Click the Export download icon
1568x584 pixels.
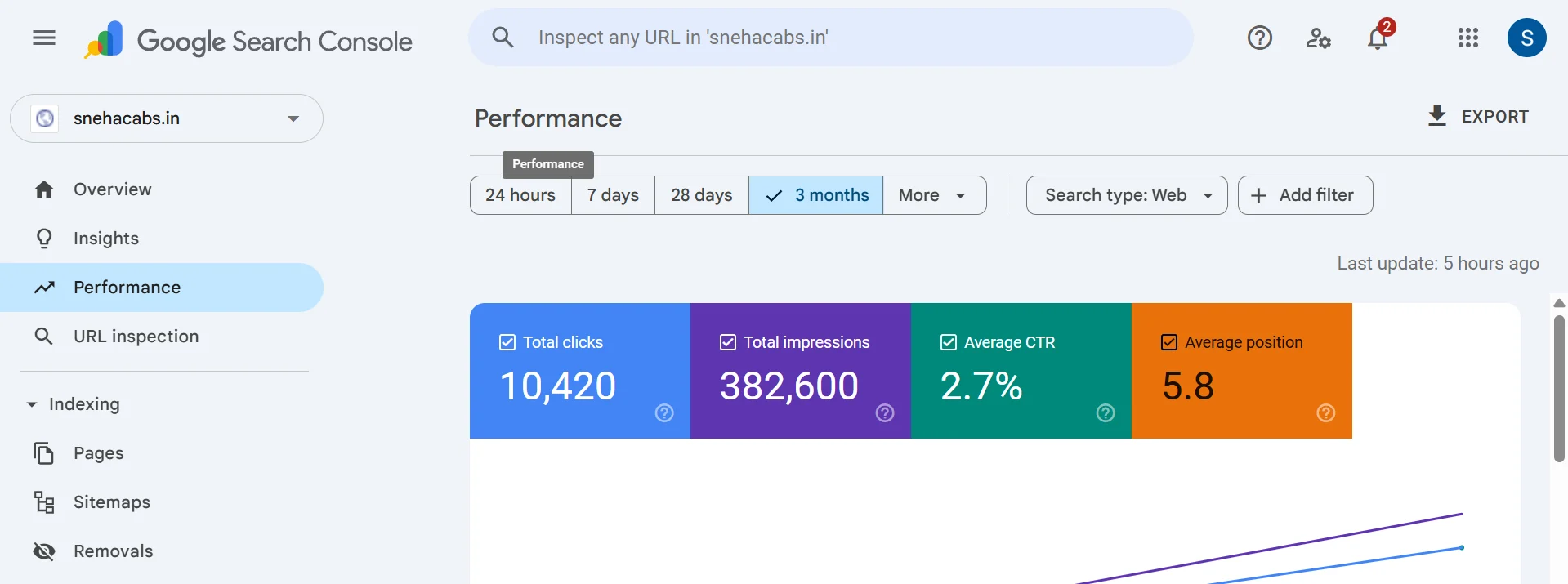pyautogui.click(x=1436, y=116)
